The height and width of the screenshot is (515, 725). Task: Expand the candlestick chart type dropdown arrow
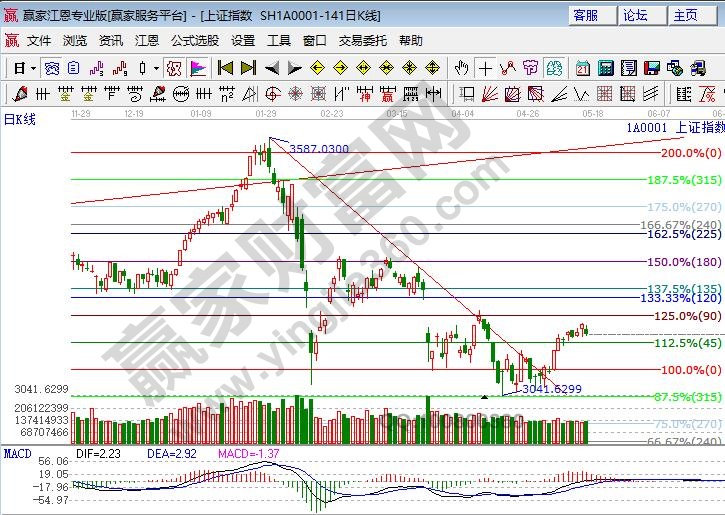[x=156, y=68]
